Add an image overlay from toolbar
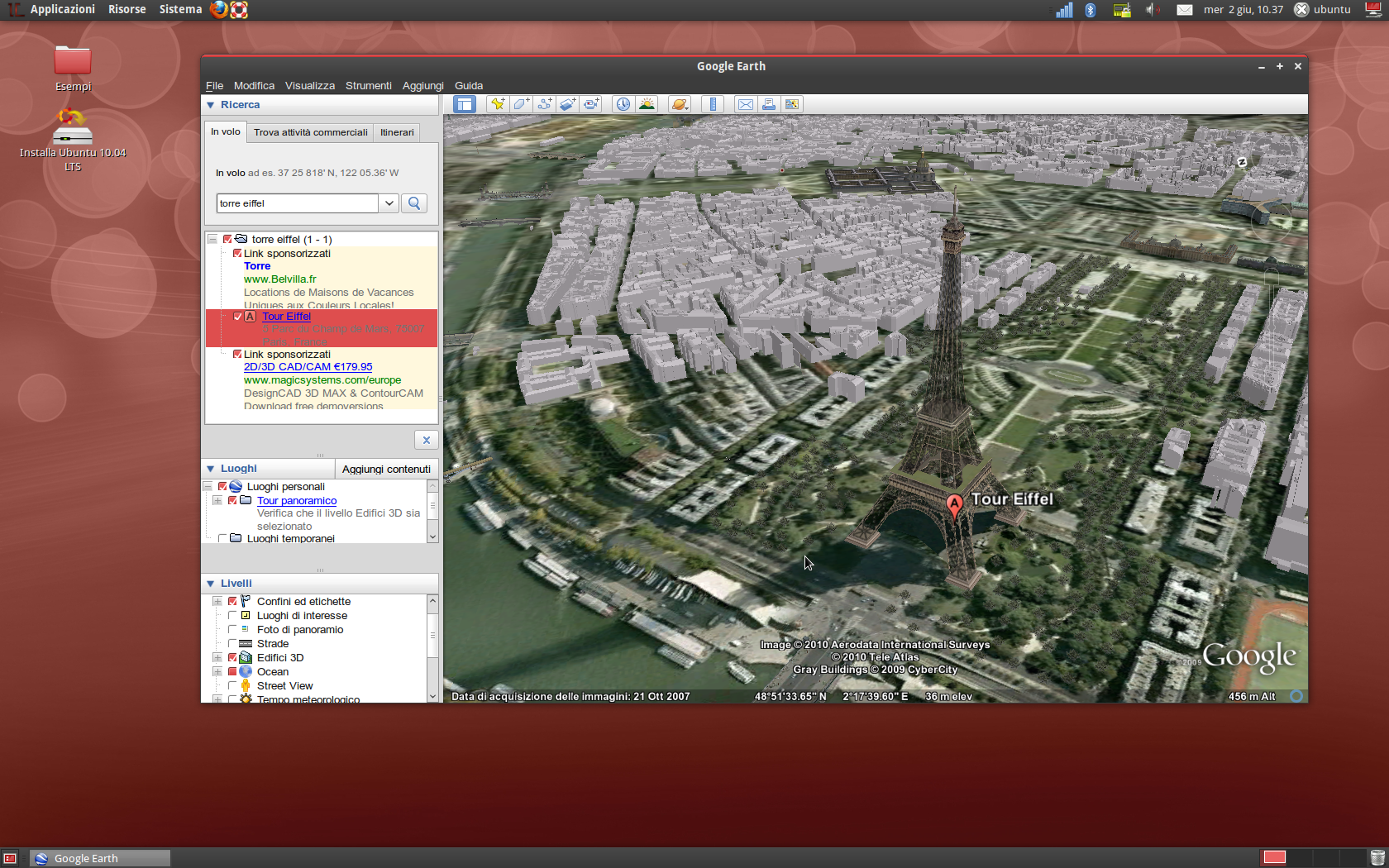 (568, 104)
